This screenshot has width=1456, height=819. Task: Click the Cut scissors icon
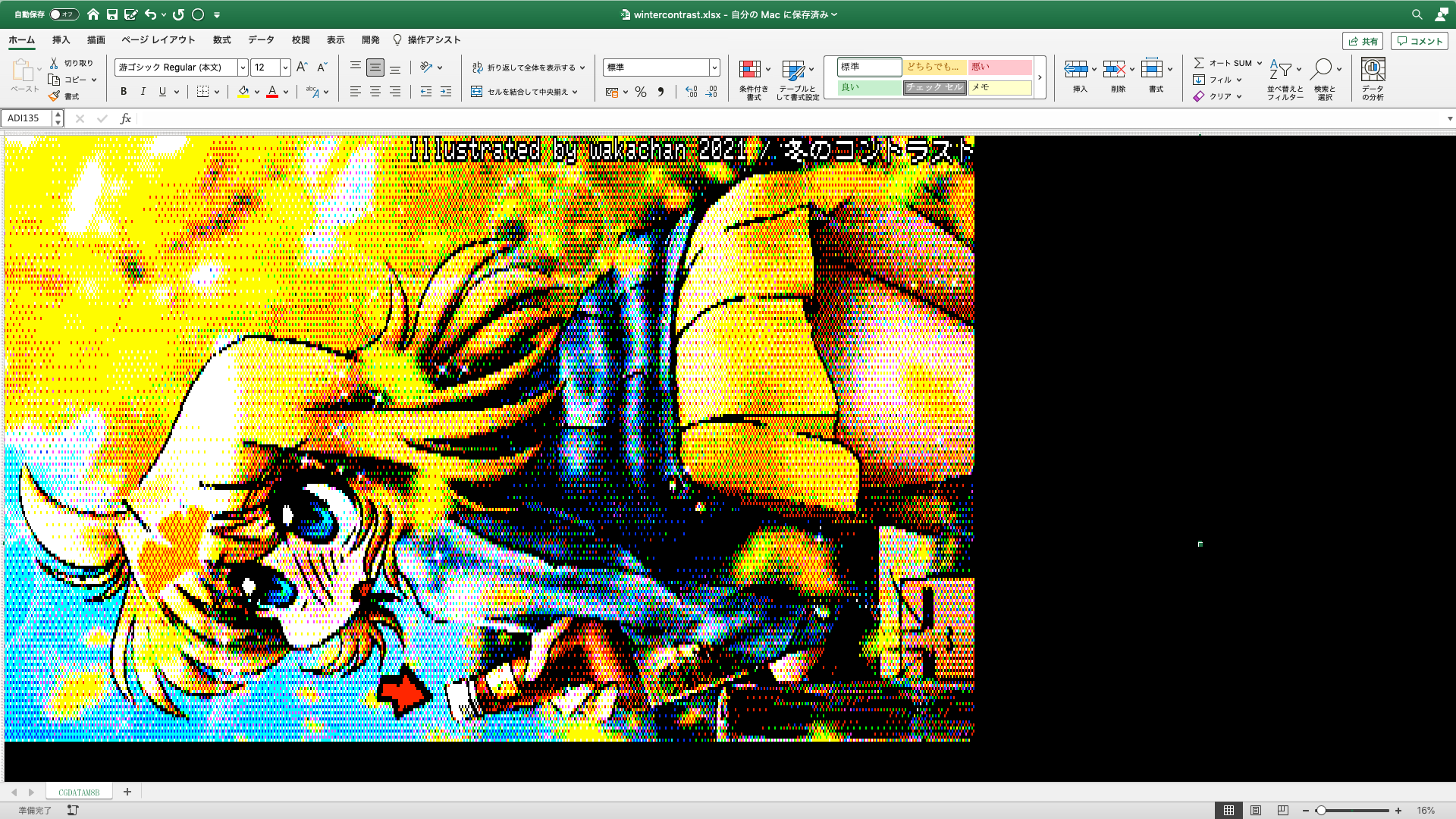pyautogui.click(x=54, y=63)
